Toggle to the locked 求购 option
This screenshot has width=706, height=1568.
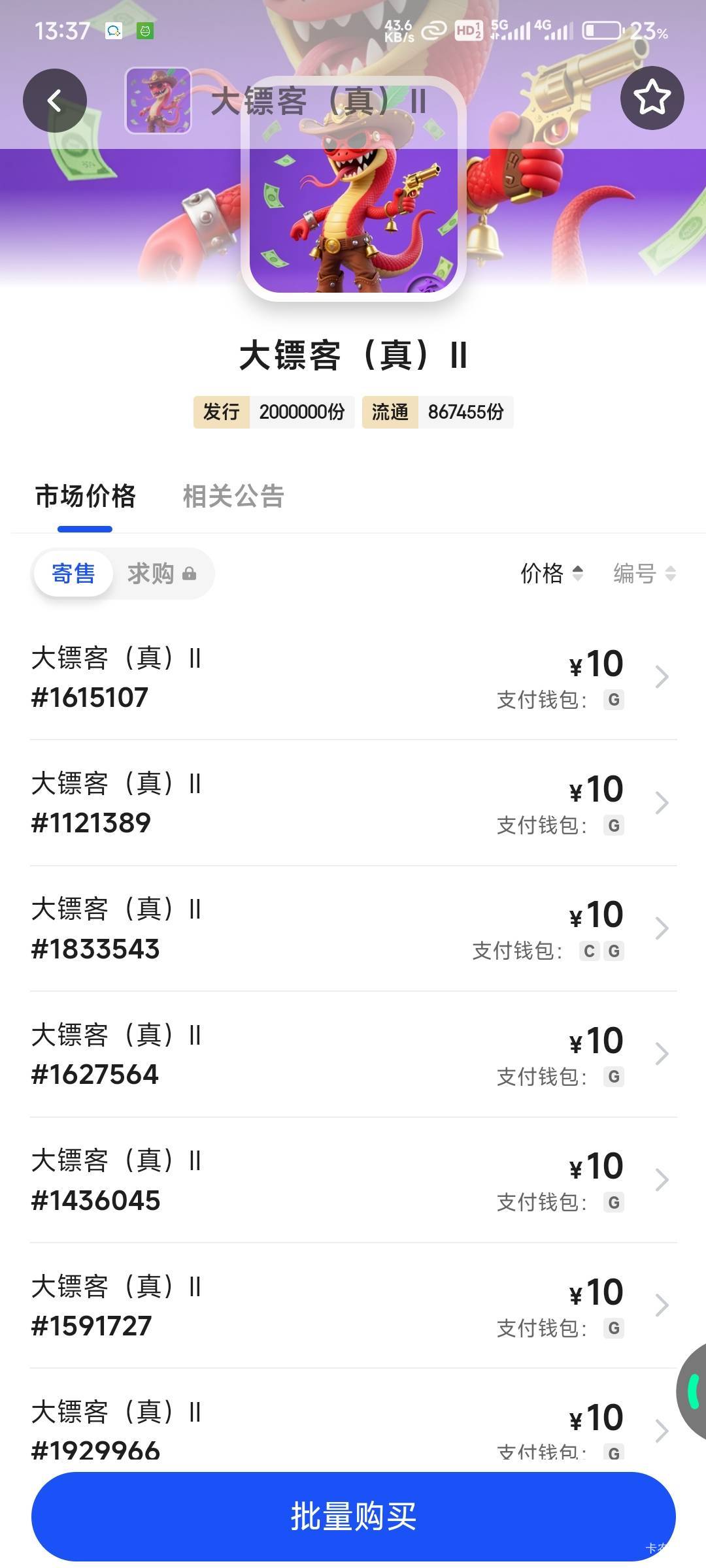point(161,574)
